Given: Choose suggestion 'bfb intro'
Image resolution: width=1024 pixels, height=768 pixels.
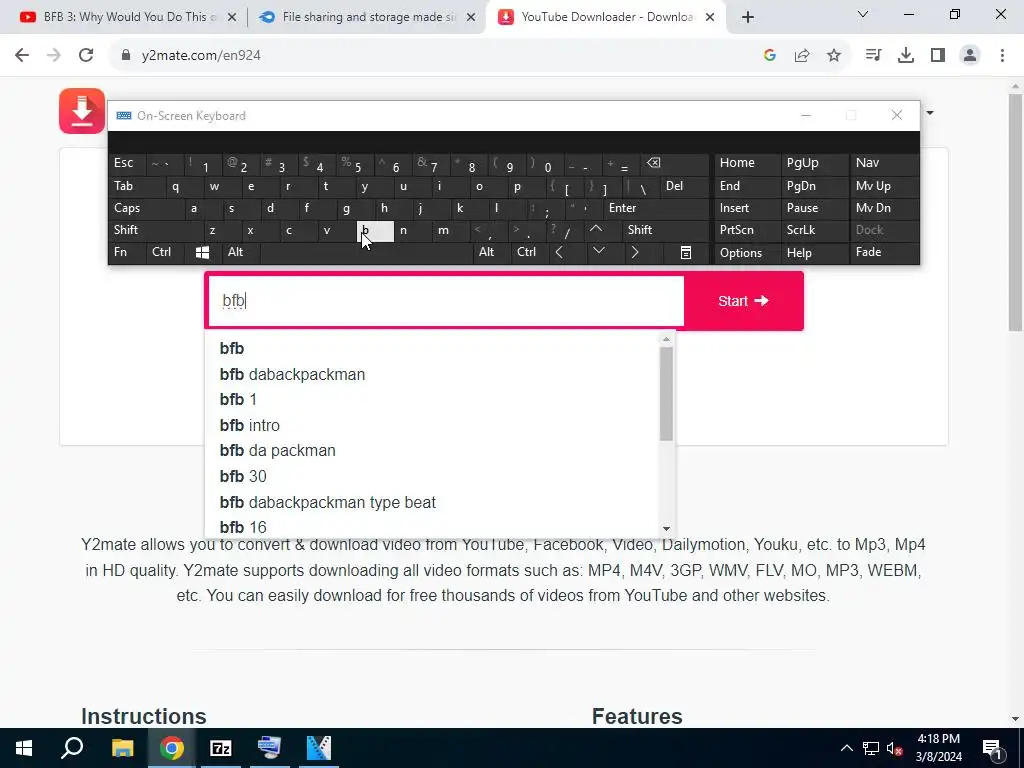Looking at the screenshot, I should click(250, 425).
